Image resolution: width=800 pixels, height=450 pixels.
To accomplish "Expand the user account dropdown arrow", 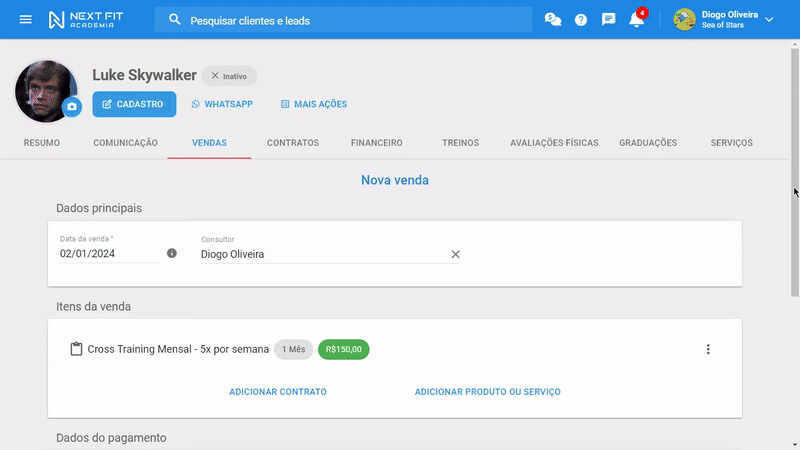I will [769, 20].
